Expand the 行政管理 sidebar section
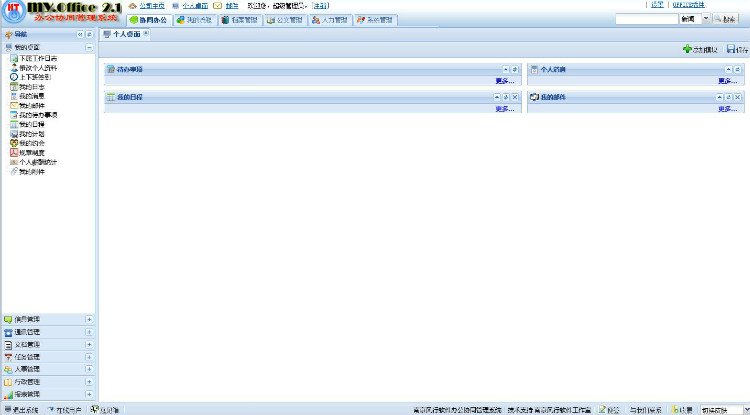 [89, 382]
